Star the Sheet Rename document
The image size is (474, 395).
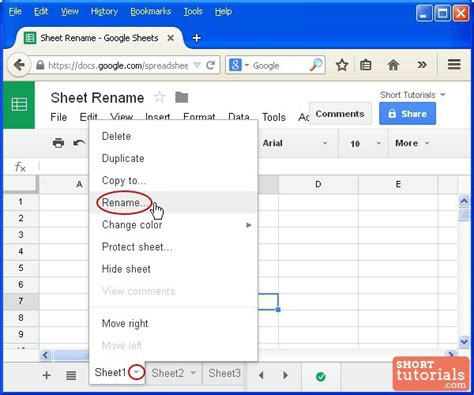pos(159,97)
